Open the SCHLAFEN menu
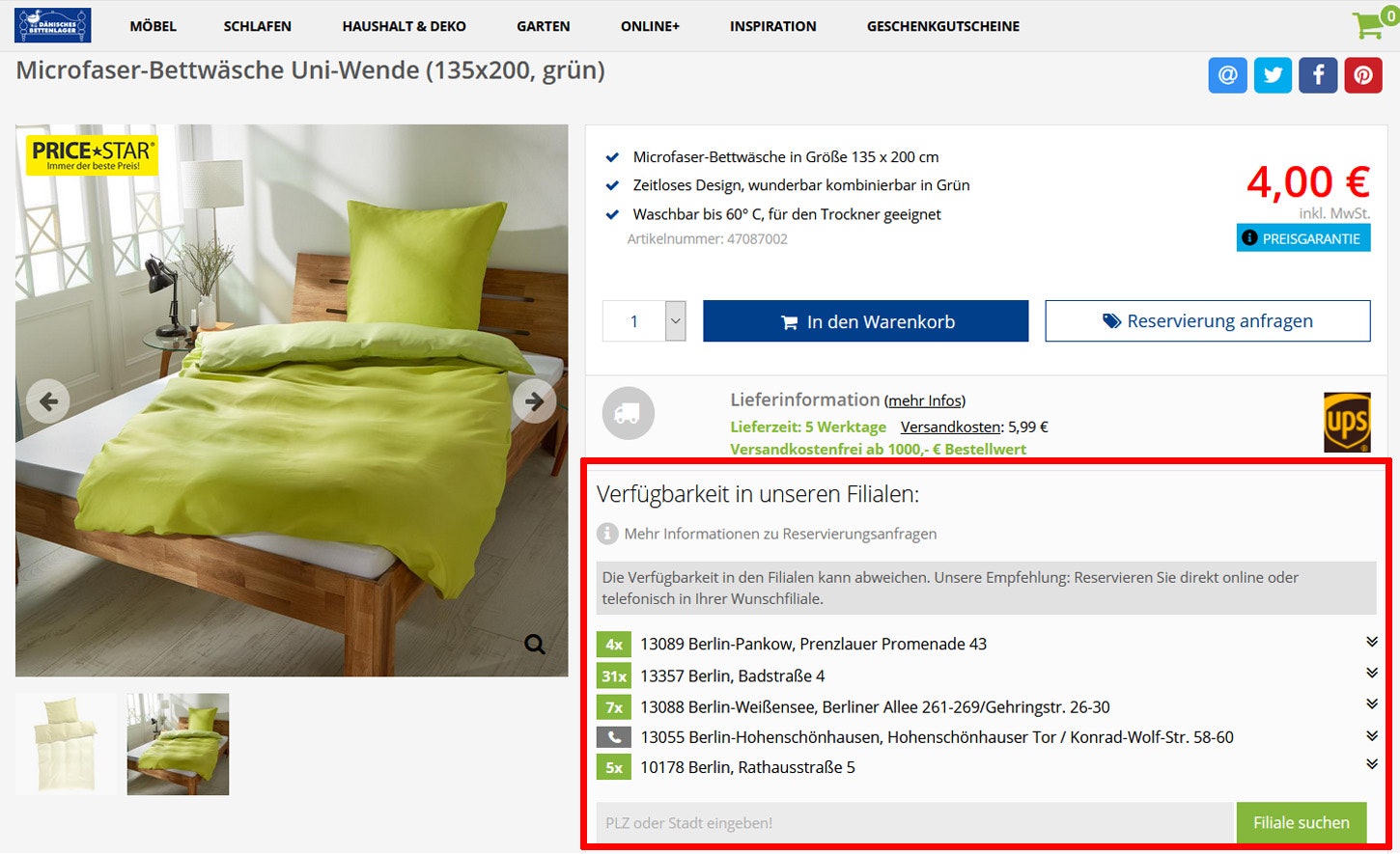 coord(257,26)
